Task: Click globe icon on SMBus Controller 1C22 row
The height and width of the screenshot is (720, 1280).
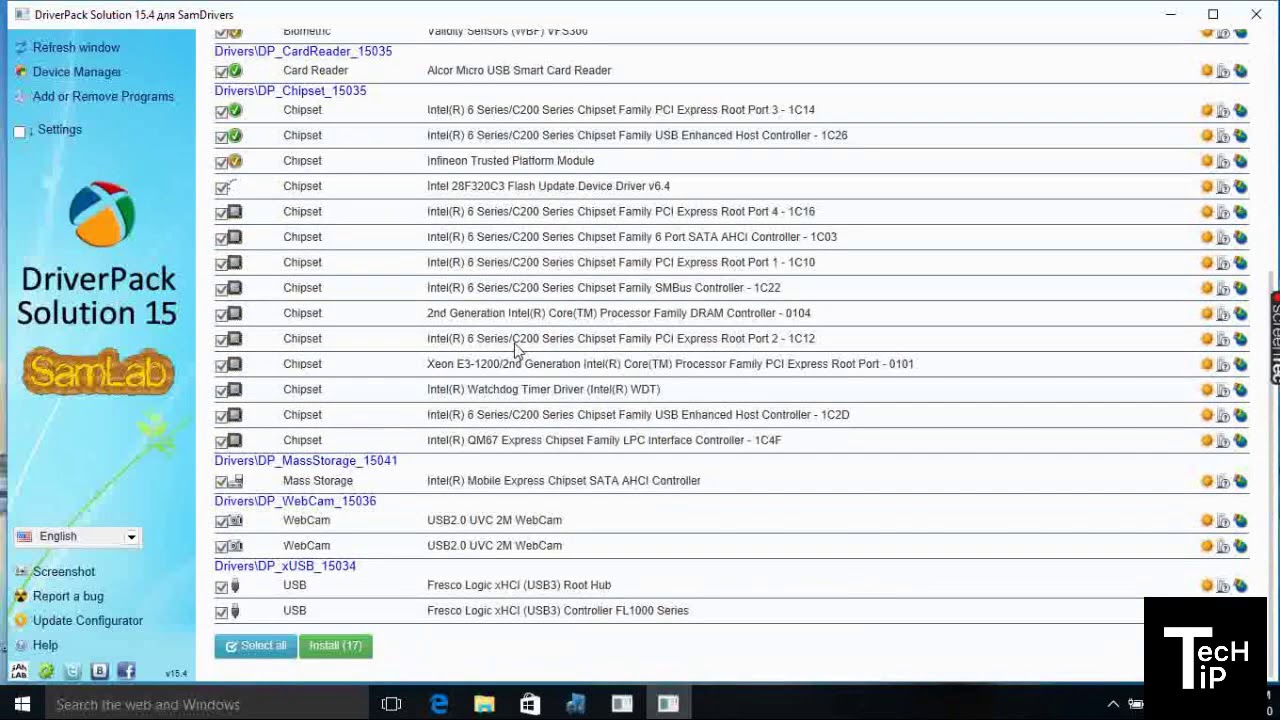Action: [x=1240, y=288]
